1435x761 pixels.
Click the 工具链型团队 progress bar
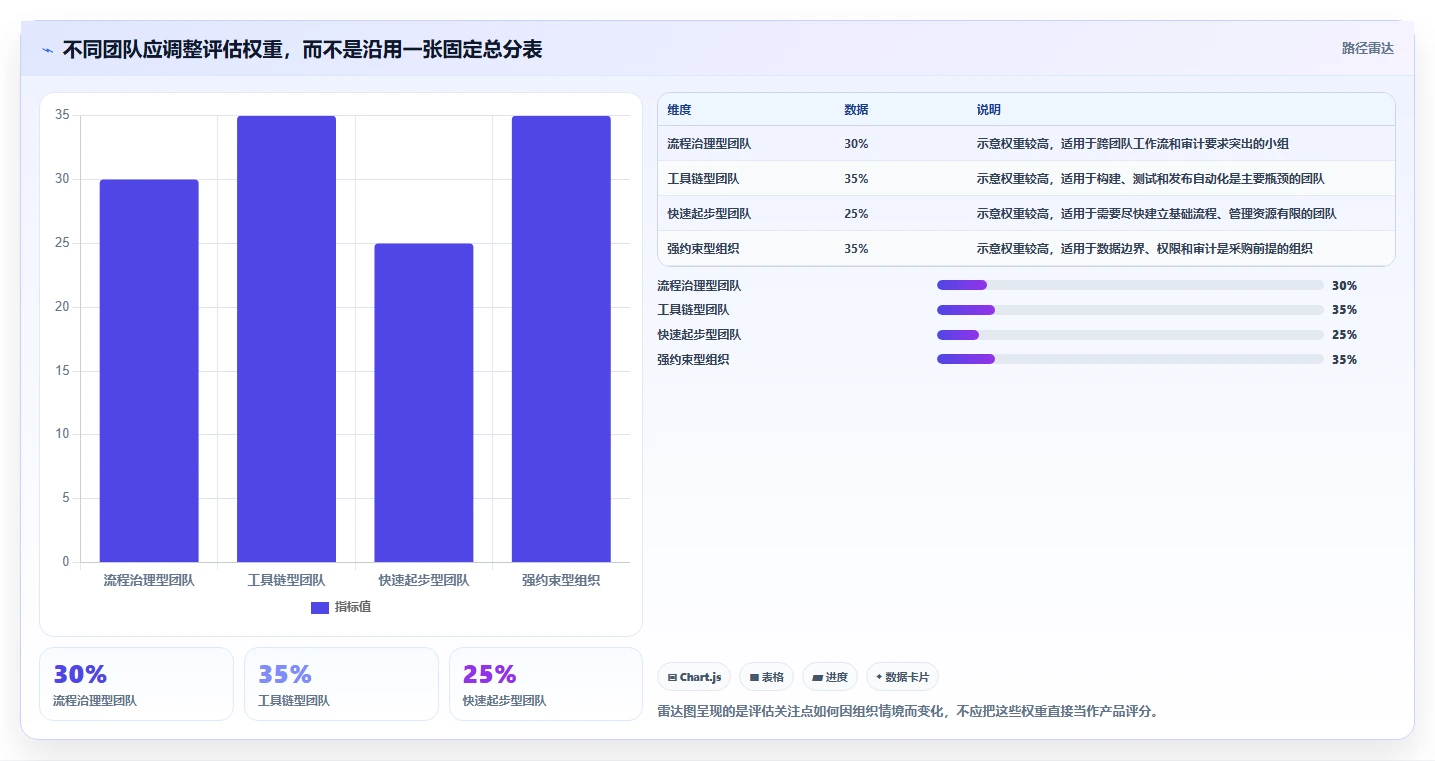pyautogui.click(x=1130, y=310)
